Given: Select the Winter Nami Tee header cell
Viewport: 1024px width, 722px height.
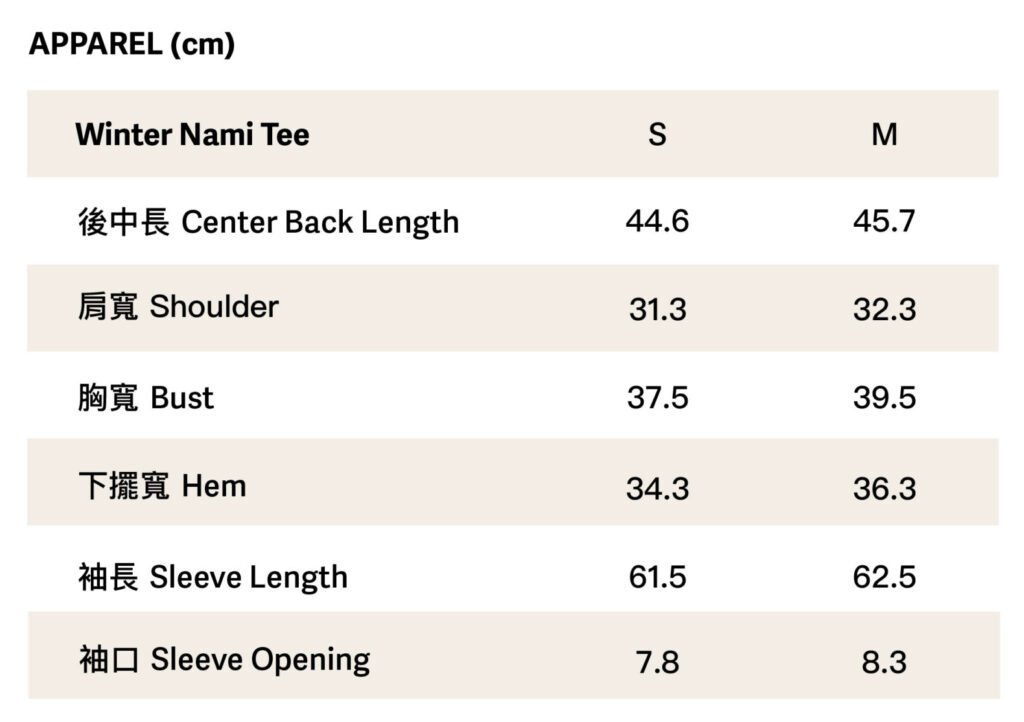Looking at the screenshot, I should pyautogui.click(x=192, y=134).
